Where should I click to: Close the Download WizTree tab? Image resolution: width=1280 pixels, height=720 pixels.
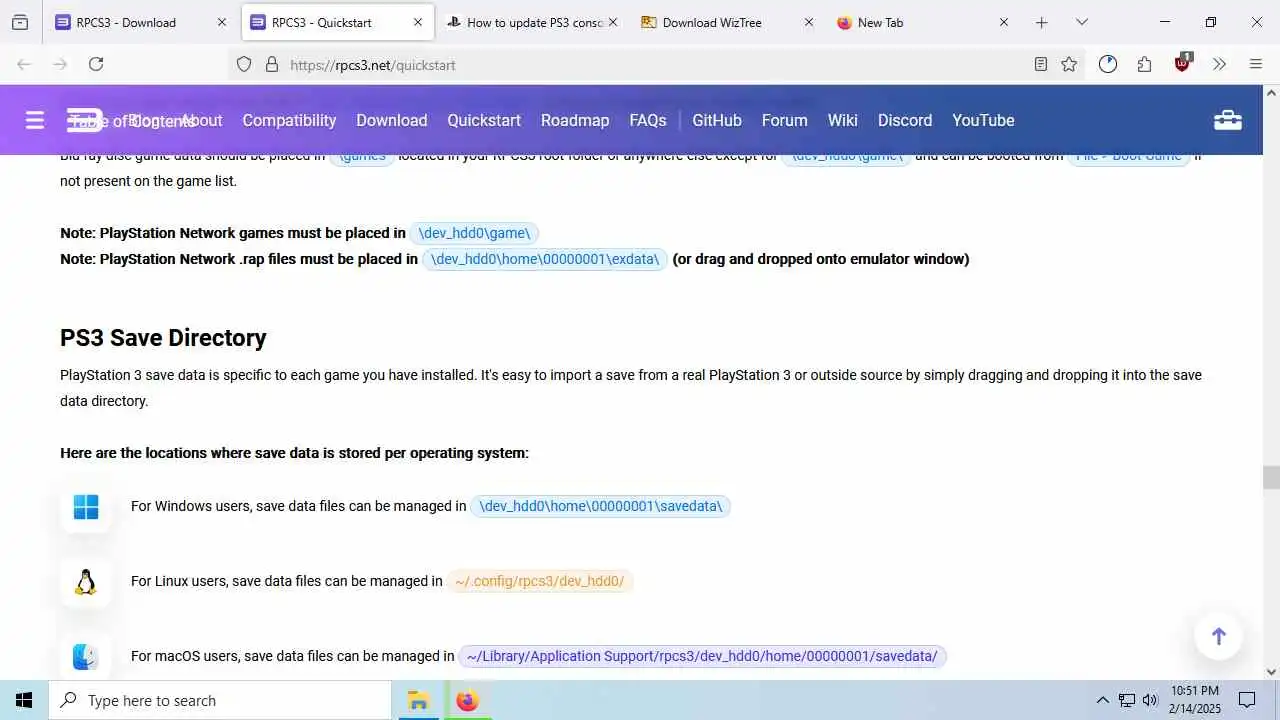click(808, 22)
